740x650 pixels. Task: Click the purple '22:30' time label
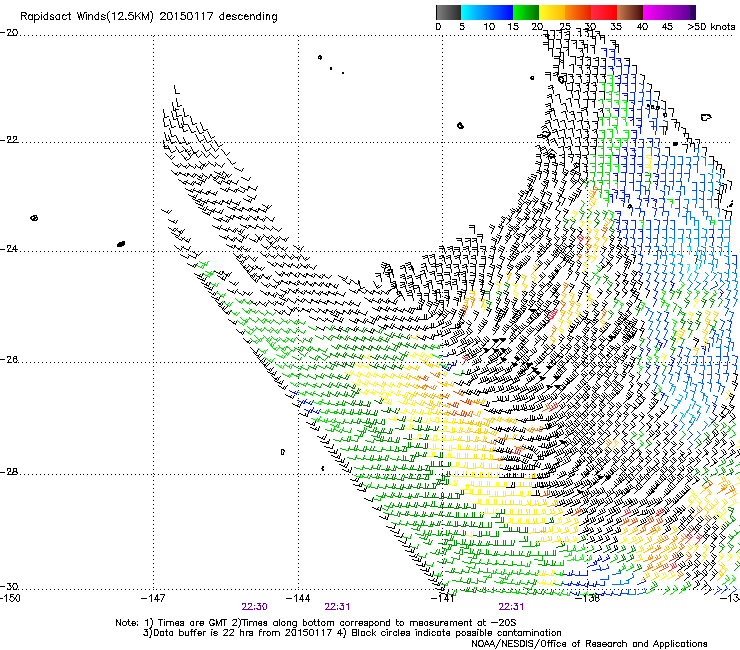click(254, 607)
